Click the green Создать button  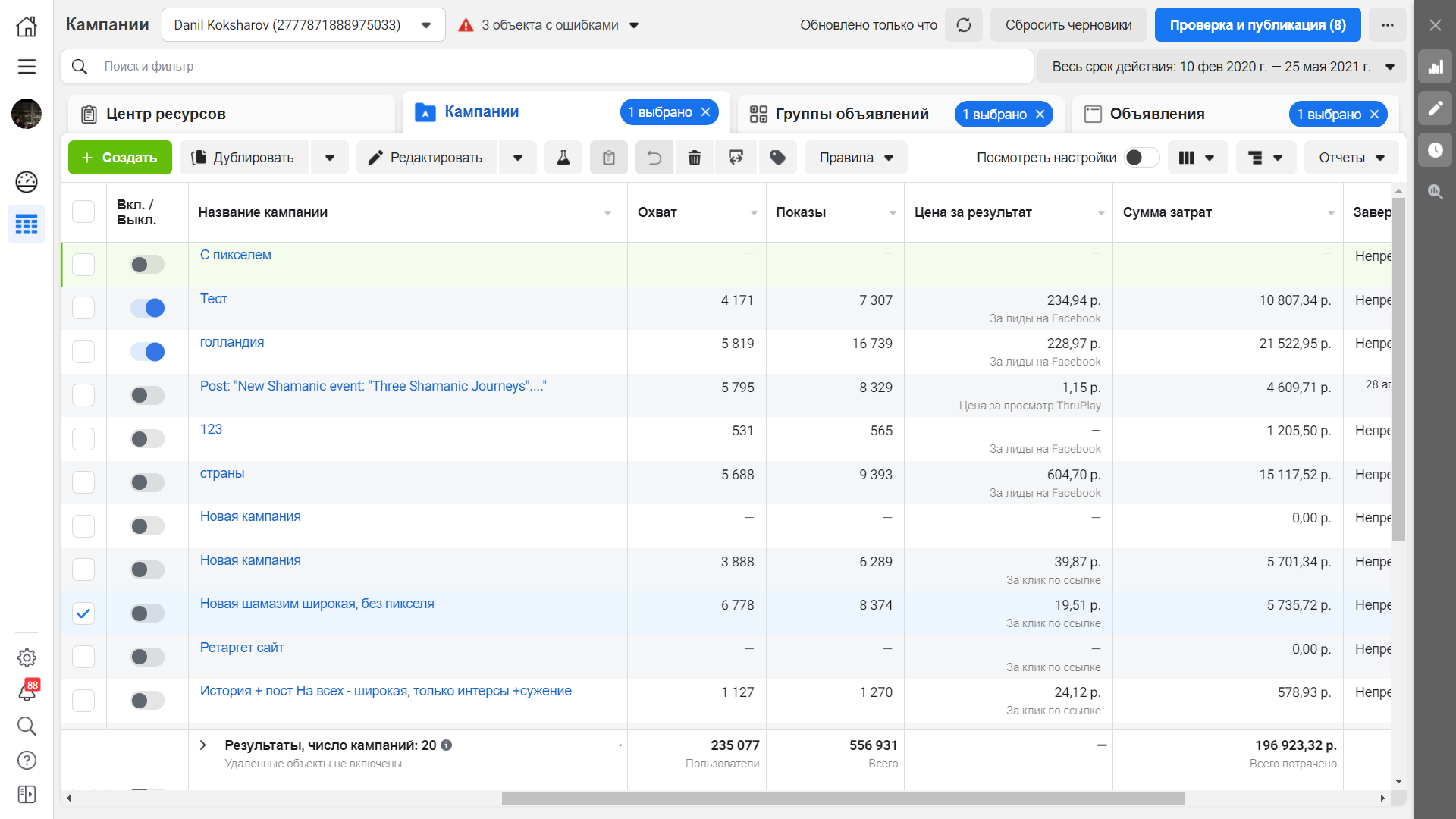point(120,158)
